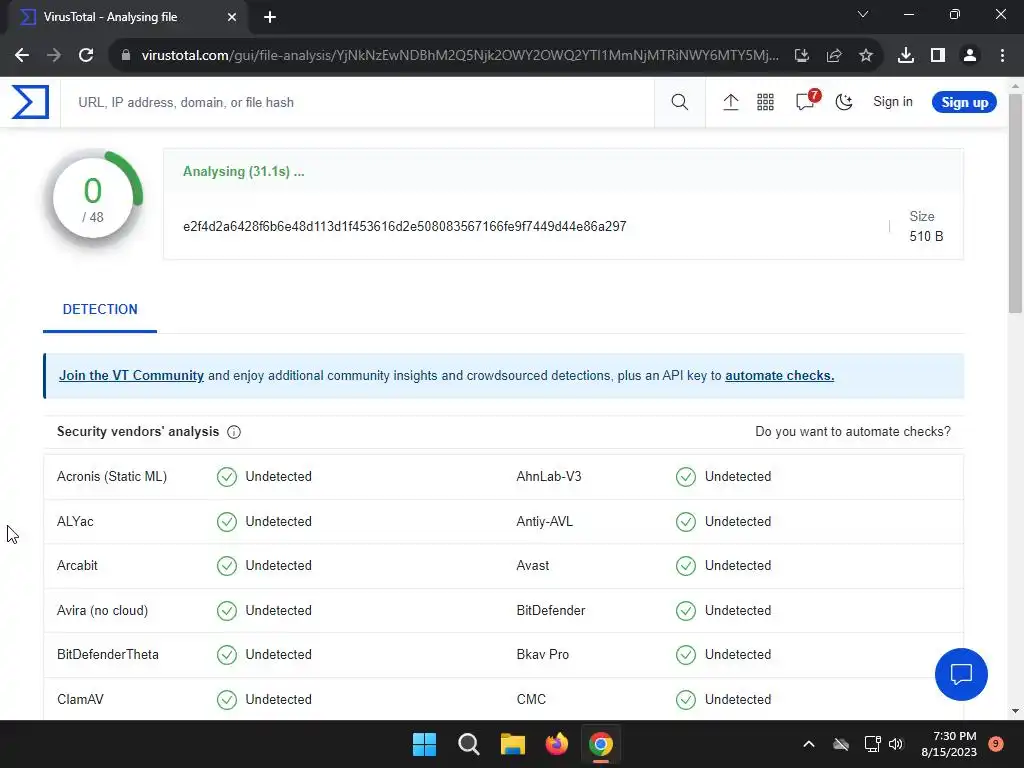Click the upload file arrow icon
1024x768 pixels.
731,102
